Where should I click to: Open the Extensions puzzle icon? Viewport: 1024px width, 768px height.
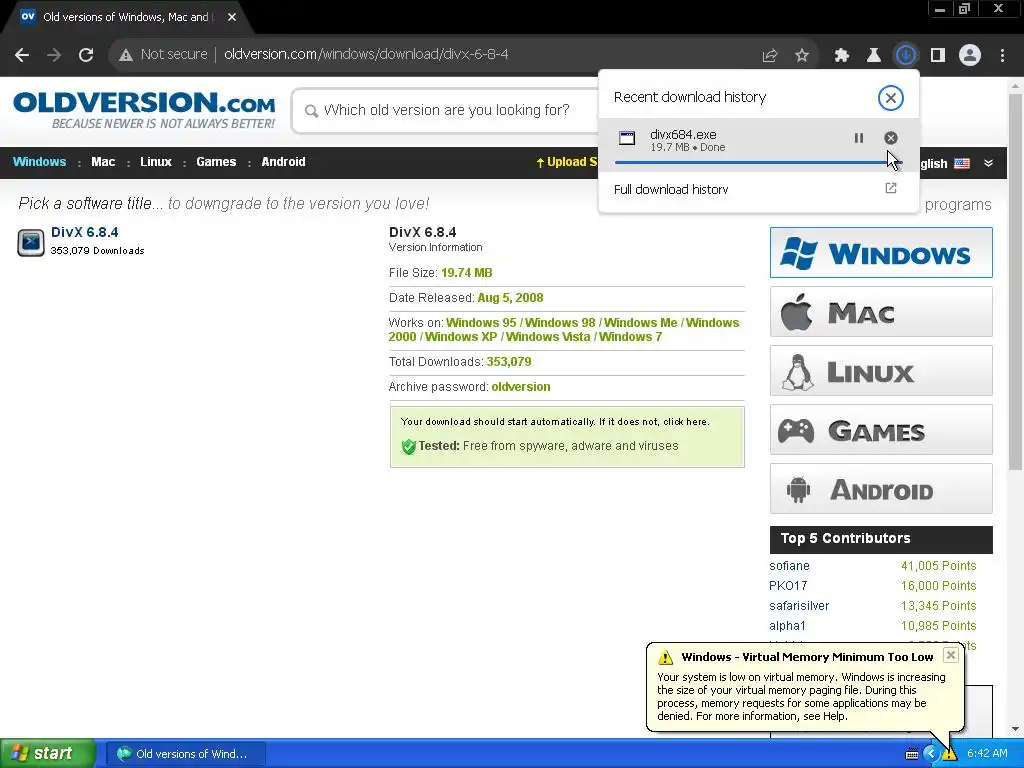pyautogui.click(x=842, y=56)
